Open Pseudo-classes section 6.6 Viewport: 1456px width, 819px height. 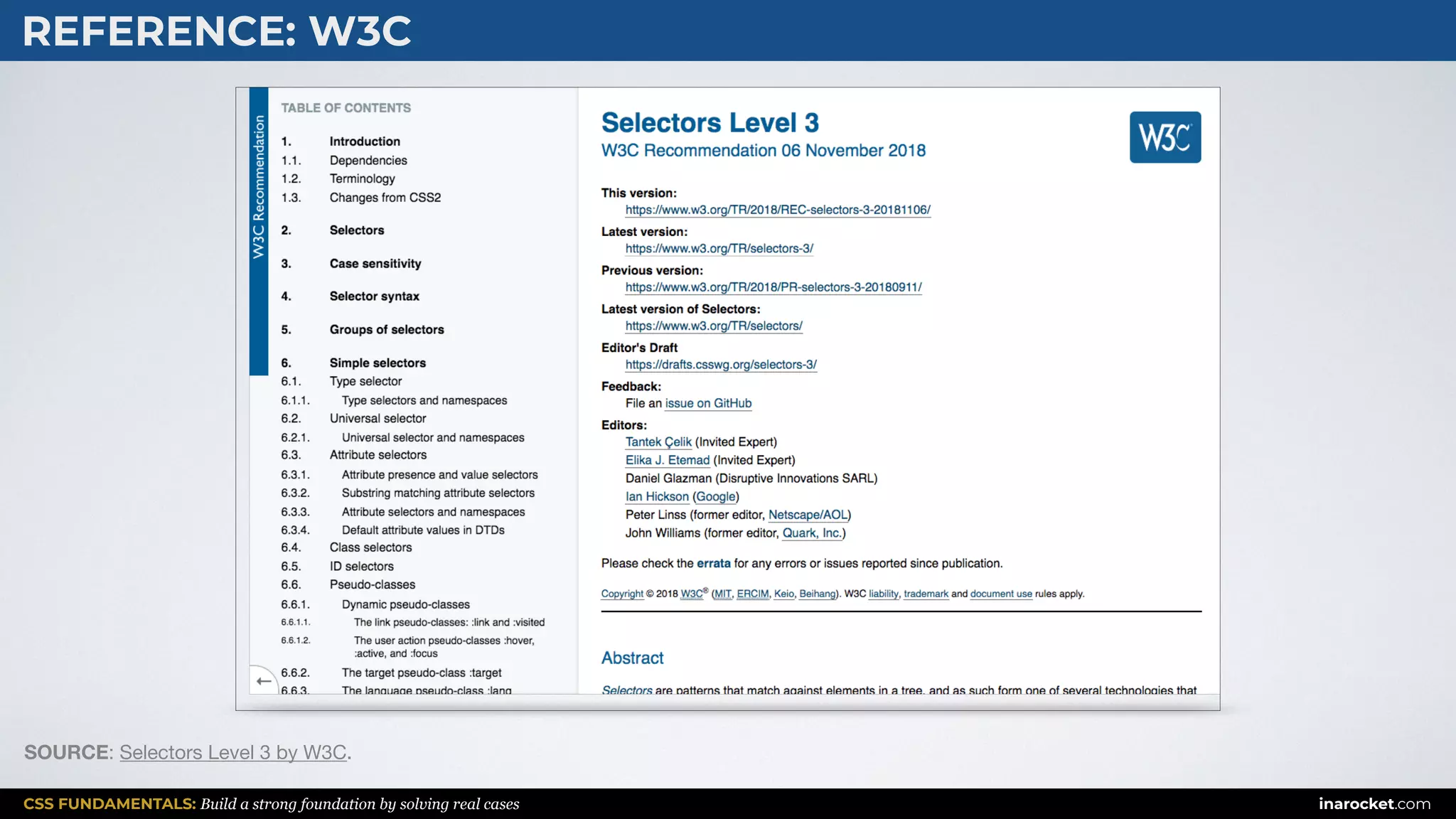[x=372, y=584]
